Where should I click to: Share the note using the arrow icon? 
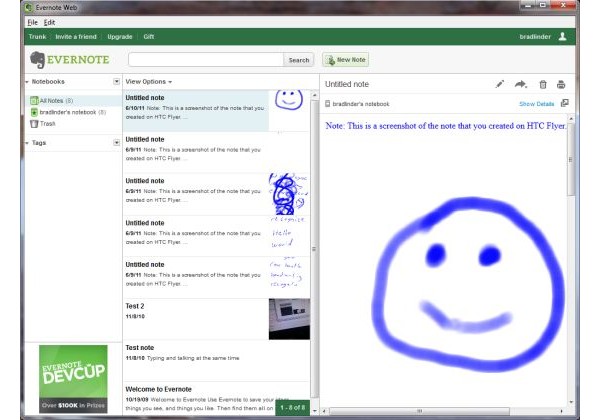click(520, 84)
